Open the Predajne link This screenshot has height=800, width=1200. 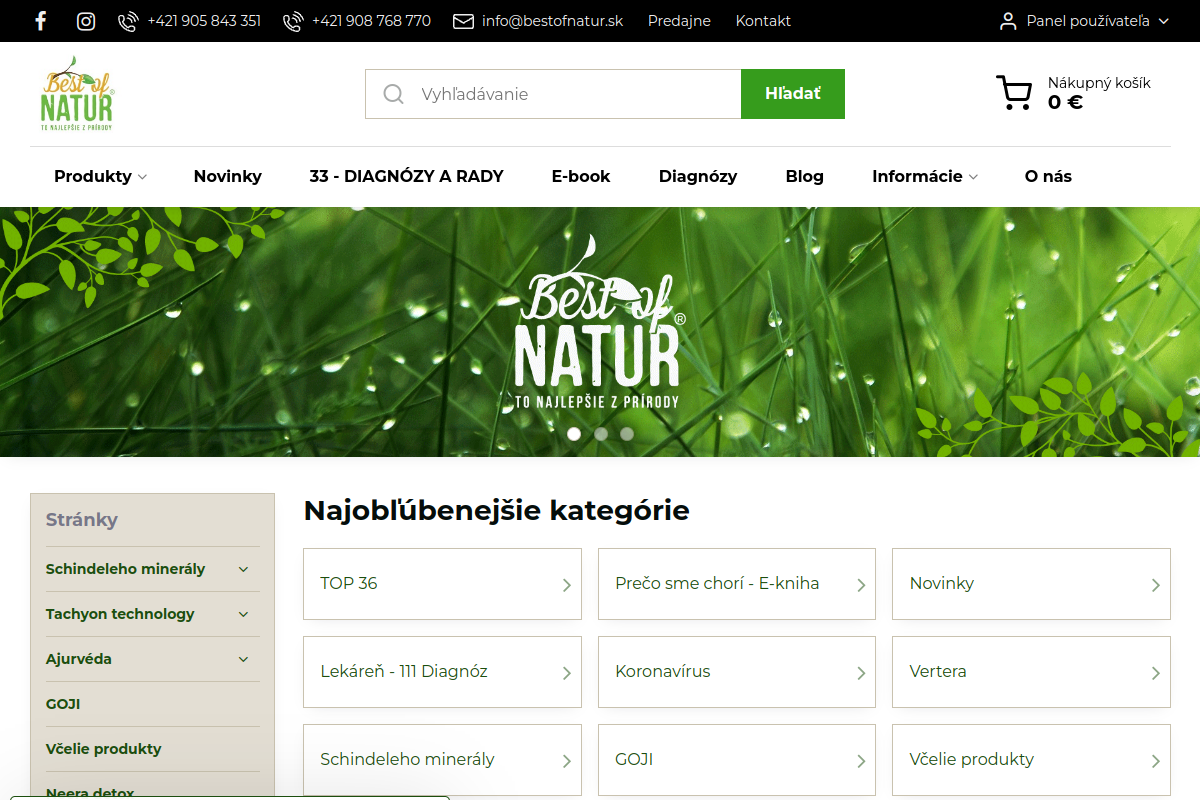coord(679,21)
